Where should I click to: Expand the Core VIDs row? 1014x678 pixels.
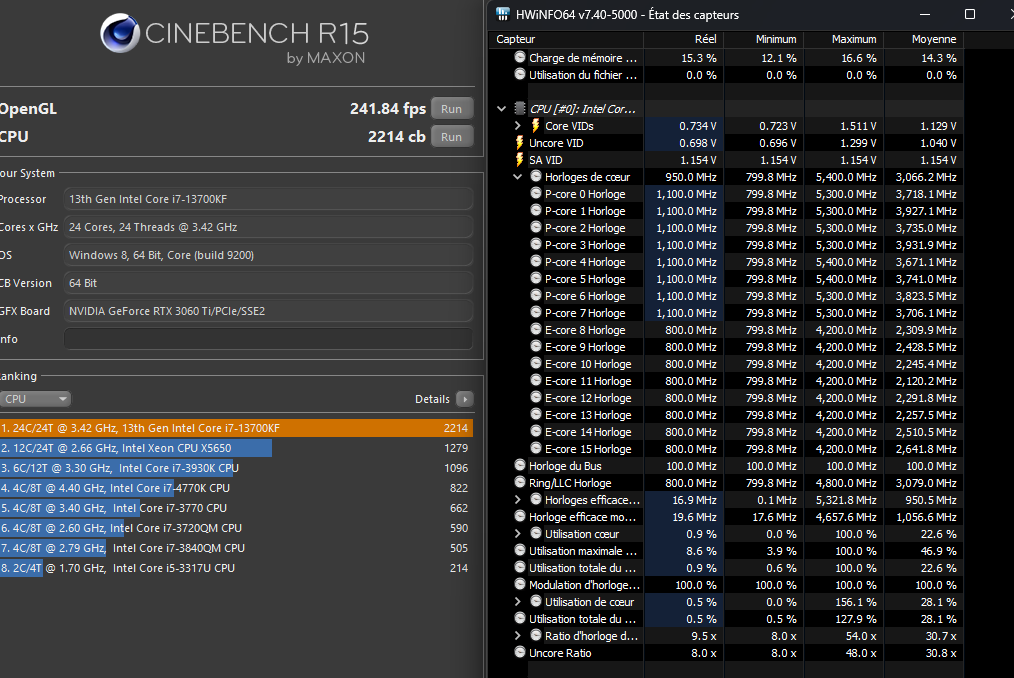pos(517,126)
